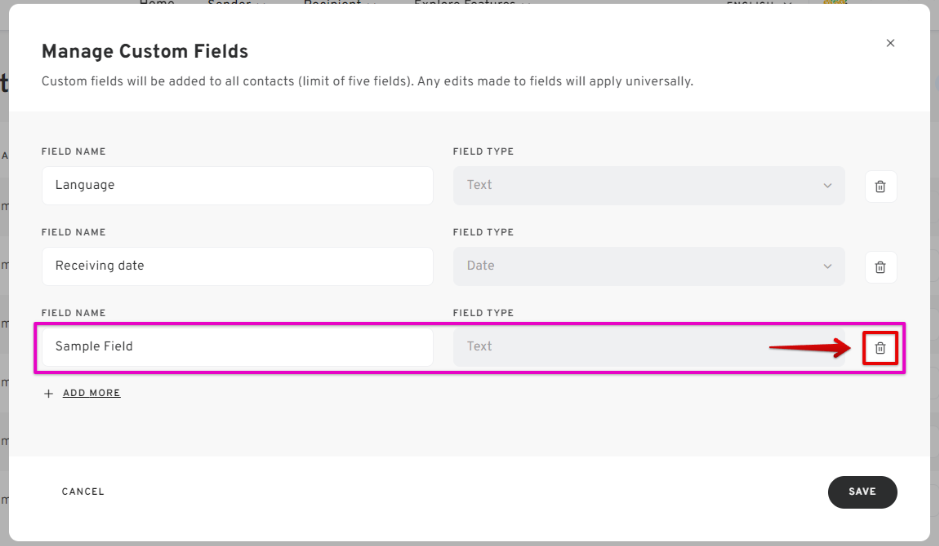Click the chevron in the Date type selector
Viewport: 939px width, 546px height.
[828, 266]
